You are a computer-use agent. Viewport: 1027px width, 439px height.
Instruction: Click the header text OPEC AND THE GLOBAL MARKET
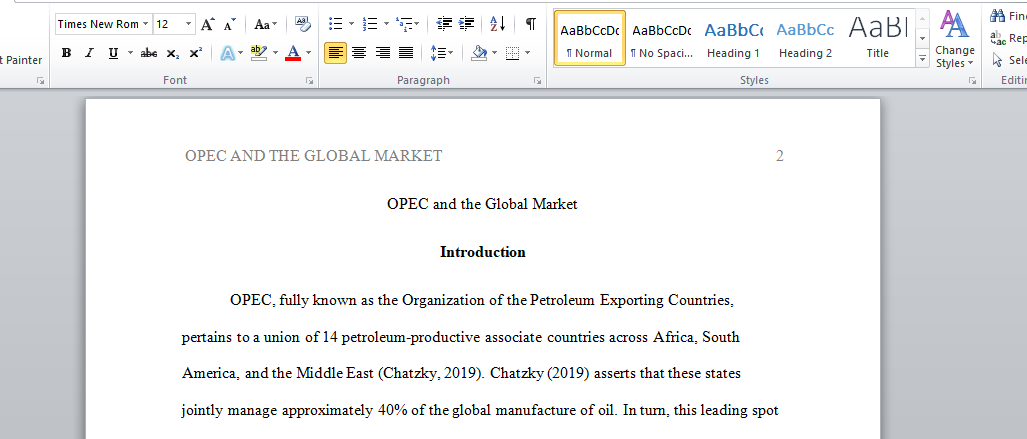click(x=314, y=156)
